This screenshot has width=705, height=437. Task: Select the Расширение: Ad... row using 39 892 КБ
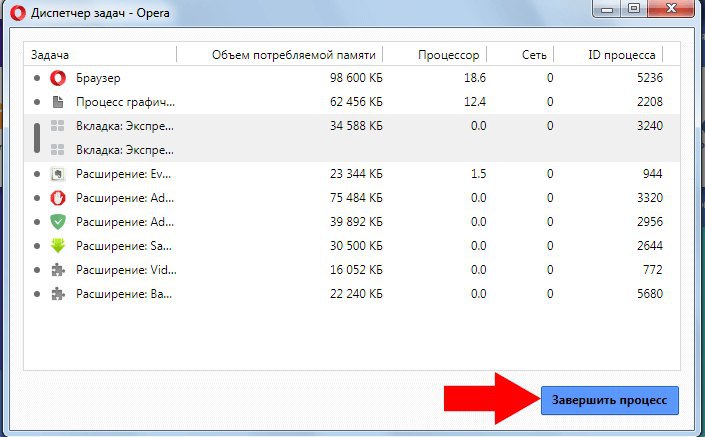coord(352,222)
